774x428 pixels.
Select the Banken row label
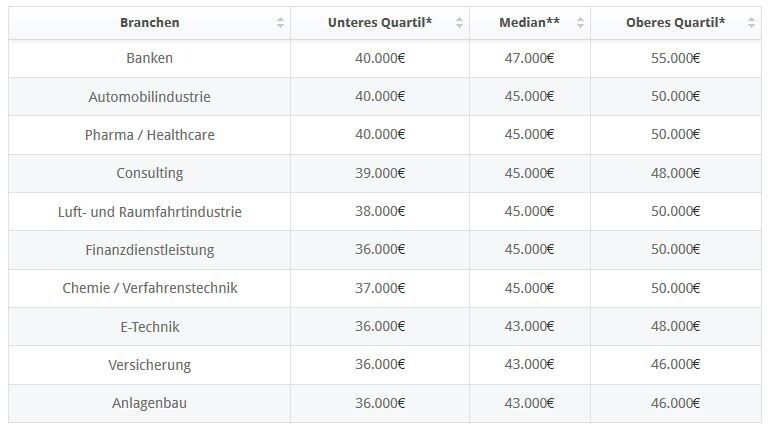point(150,58)
